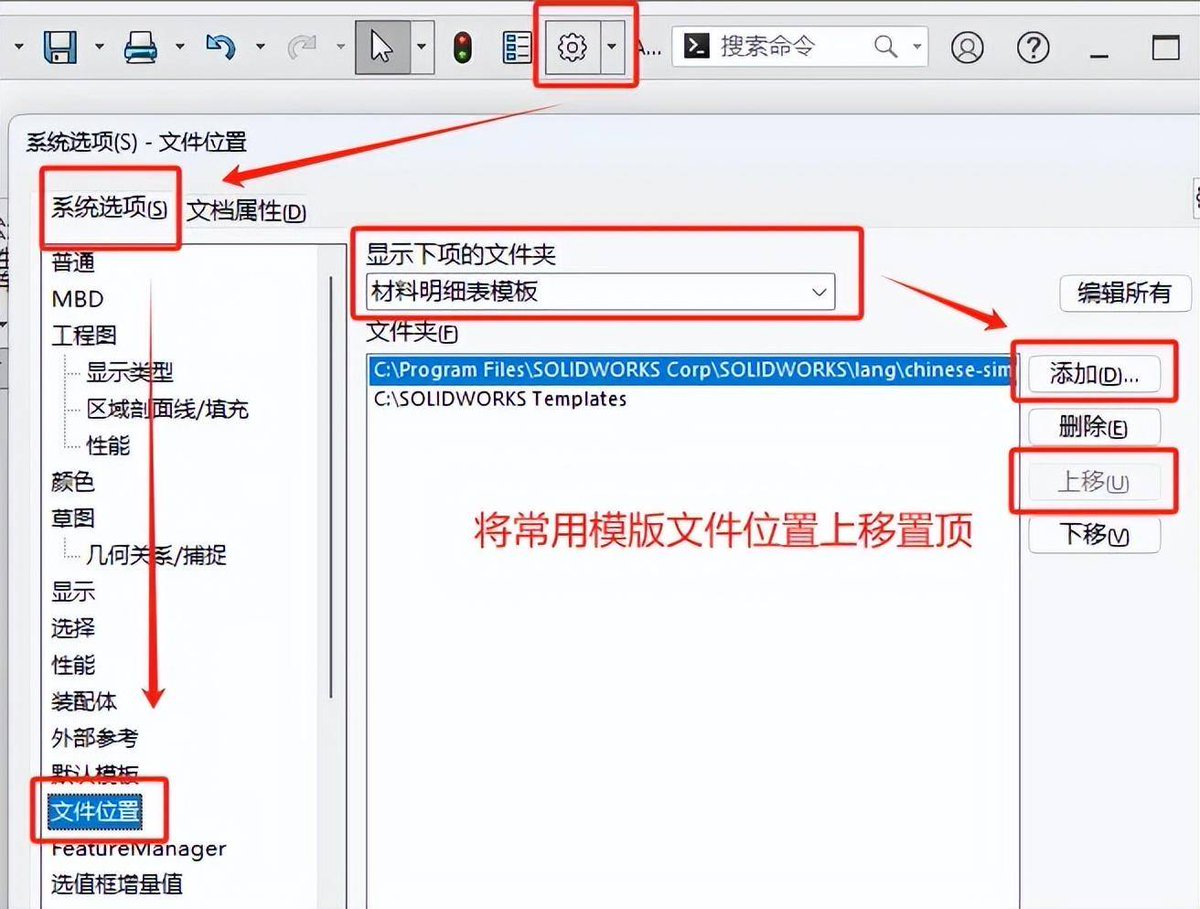Select the C:\Program Files\SOLIDWORKS Corp folder path
Screen dimensions: 1200x909
click(690, 370)
